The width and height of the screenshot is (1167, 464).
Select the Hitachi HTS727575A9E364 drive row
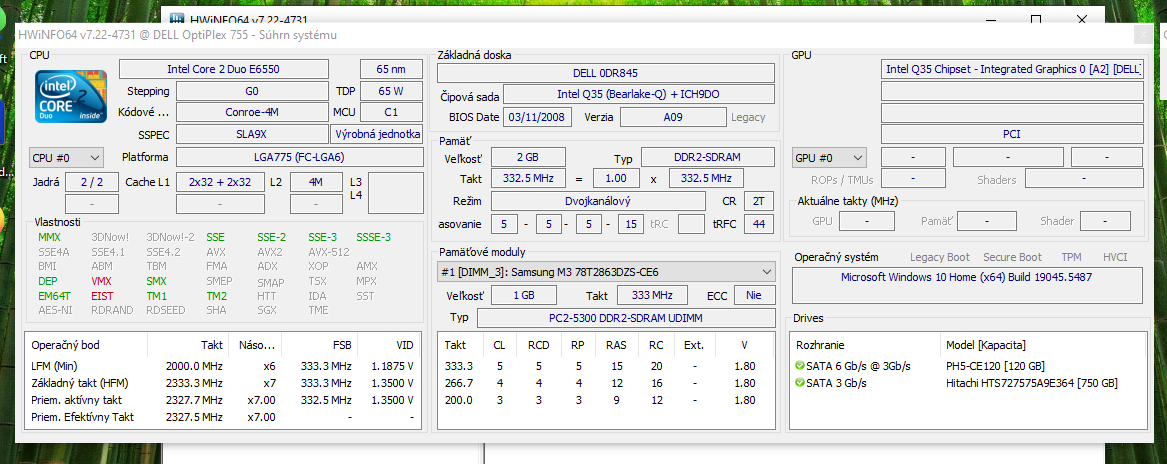click(x=968, y=383)
